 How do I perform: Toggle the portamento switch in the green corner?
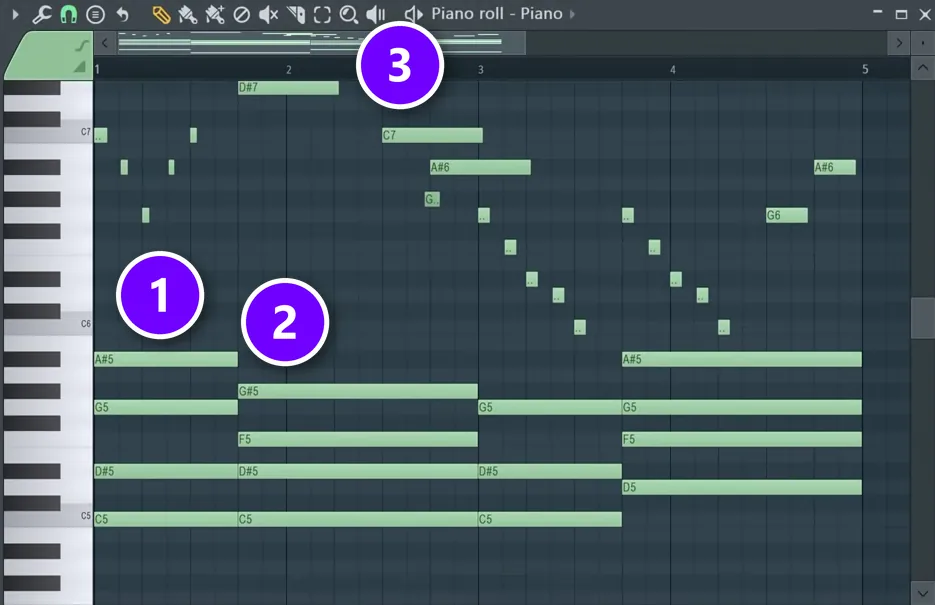click(82, 45)
